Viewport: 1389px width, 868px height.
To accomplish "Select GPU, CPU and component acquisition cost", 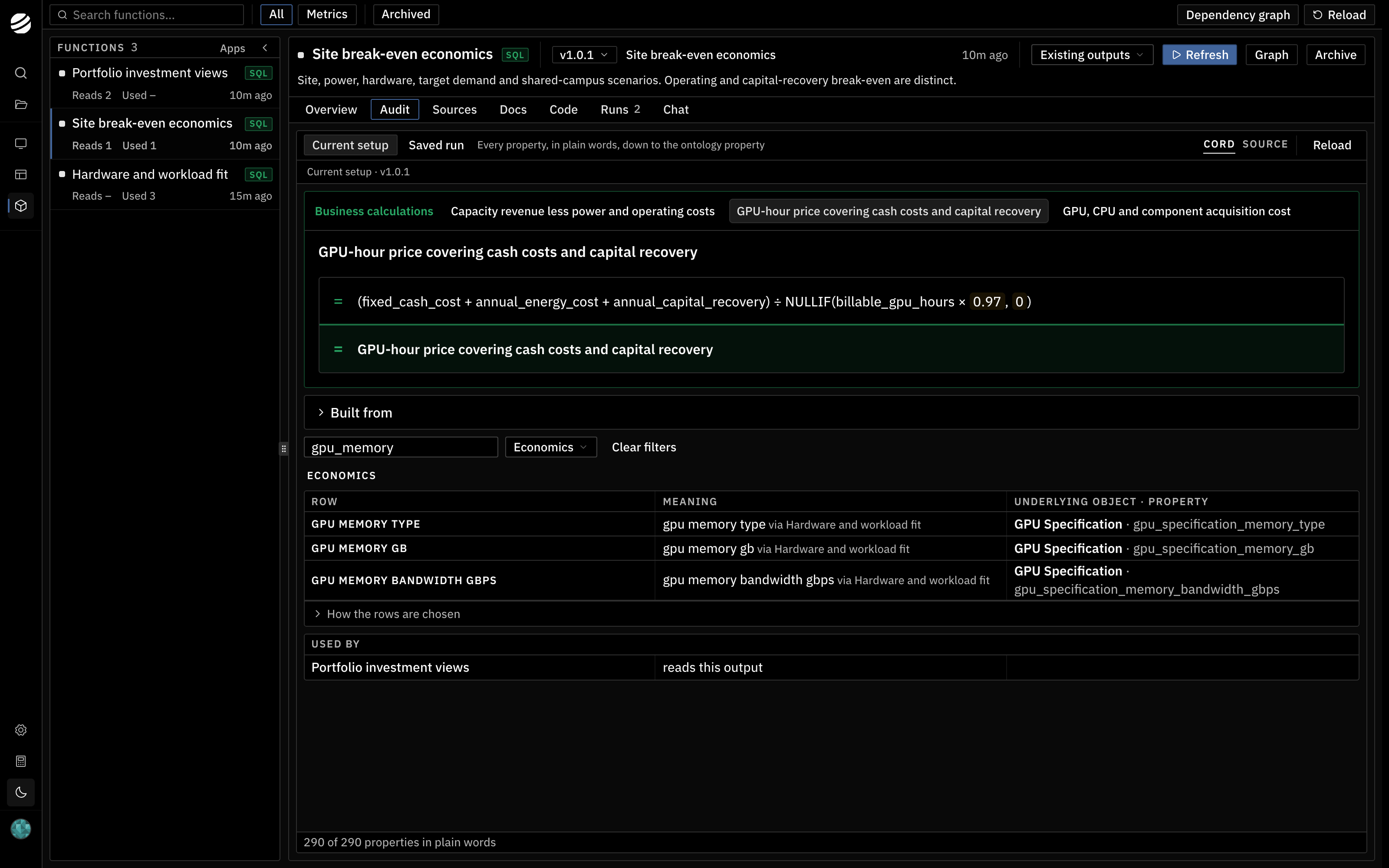I will [1176, 211].
